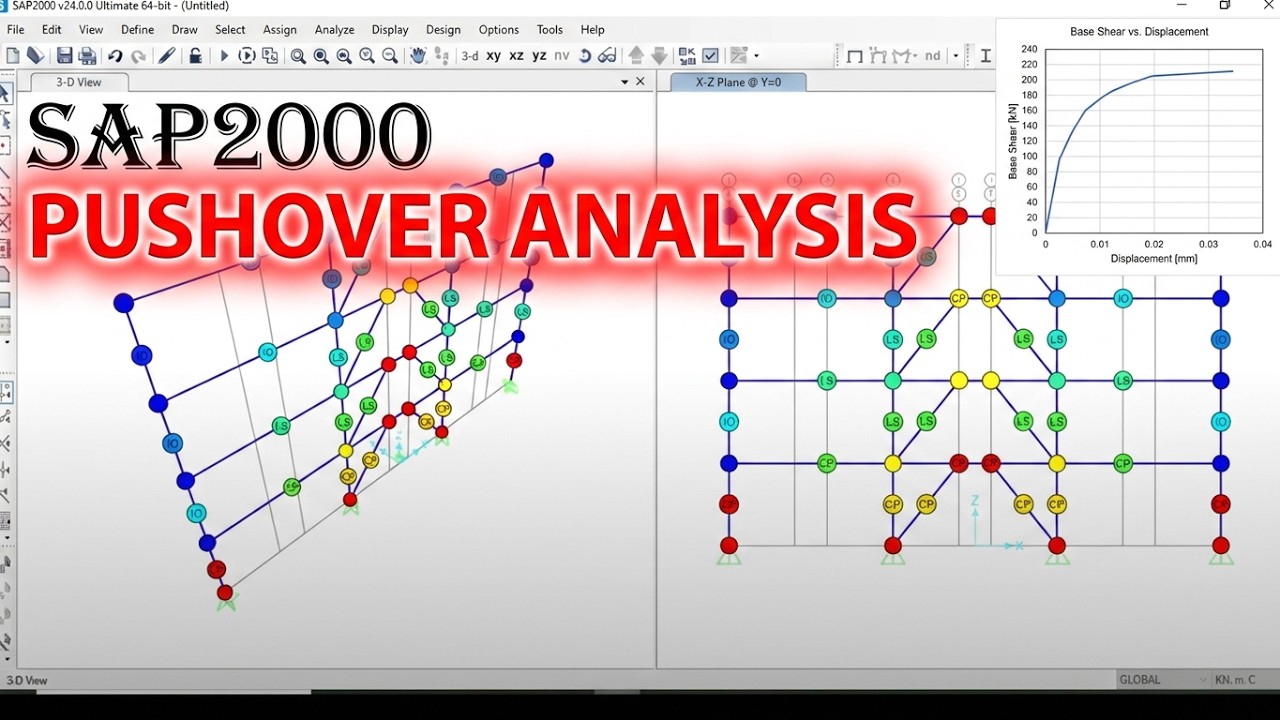Open the KN, m, C units dropdown

click(x=1244, y=679)
